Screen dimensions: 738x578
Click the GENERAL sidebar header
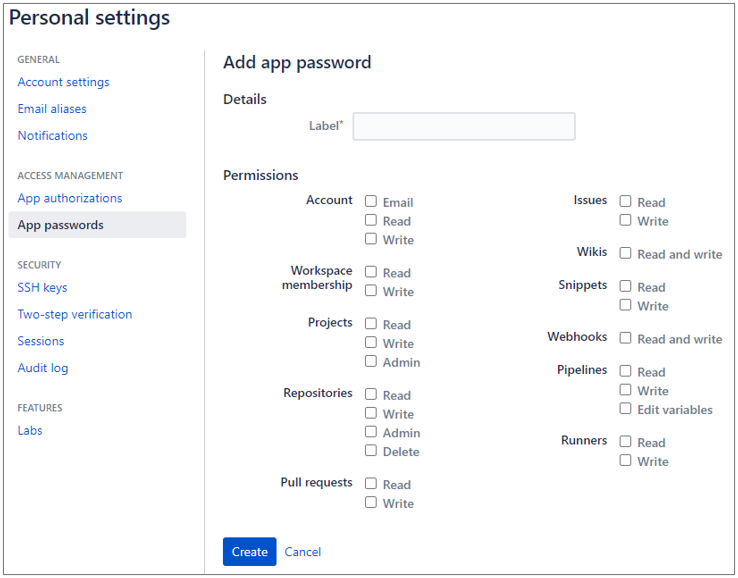[39, 60]
